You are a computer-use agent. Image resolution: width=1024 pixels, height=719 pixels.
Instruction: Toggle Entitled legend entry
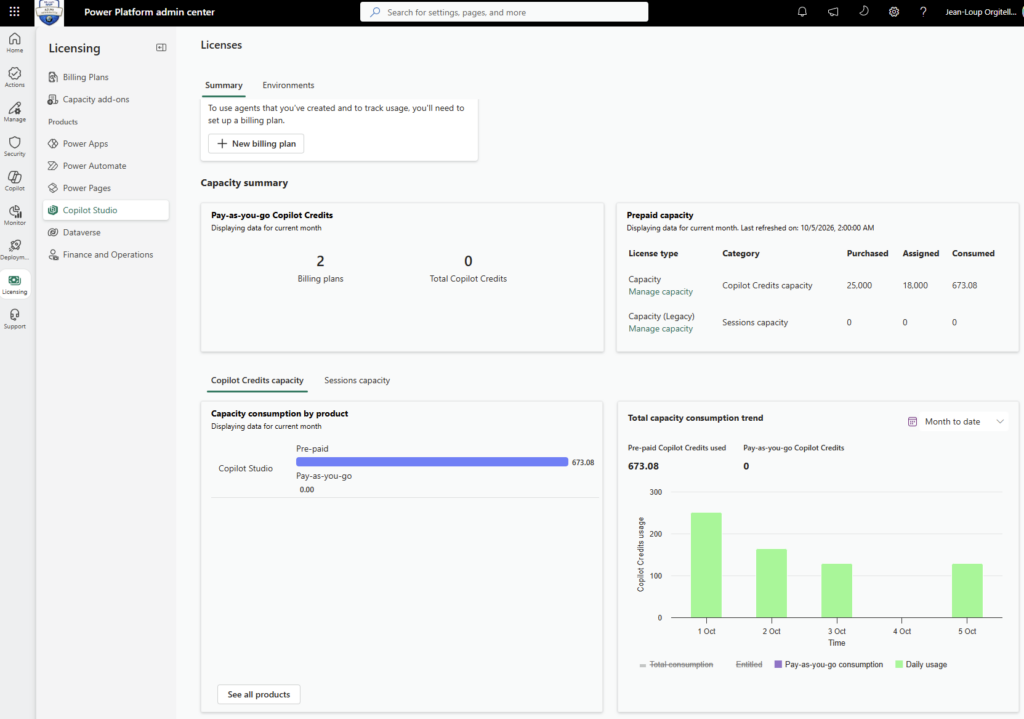pos(748,665)
